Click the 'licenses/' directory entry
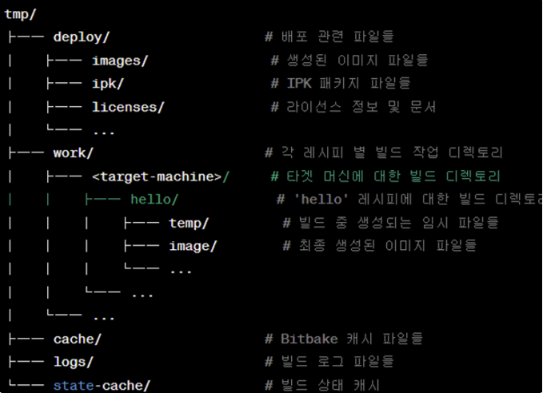 (x=128, y=107)
